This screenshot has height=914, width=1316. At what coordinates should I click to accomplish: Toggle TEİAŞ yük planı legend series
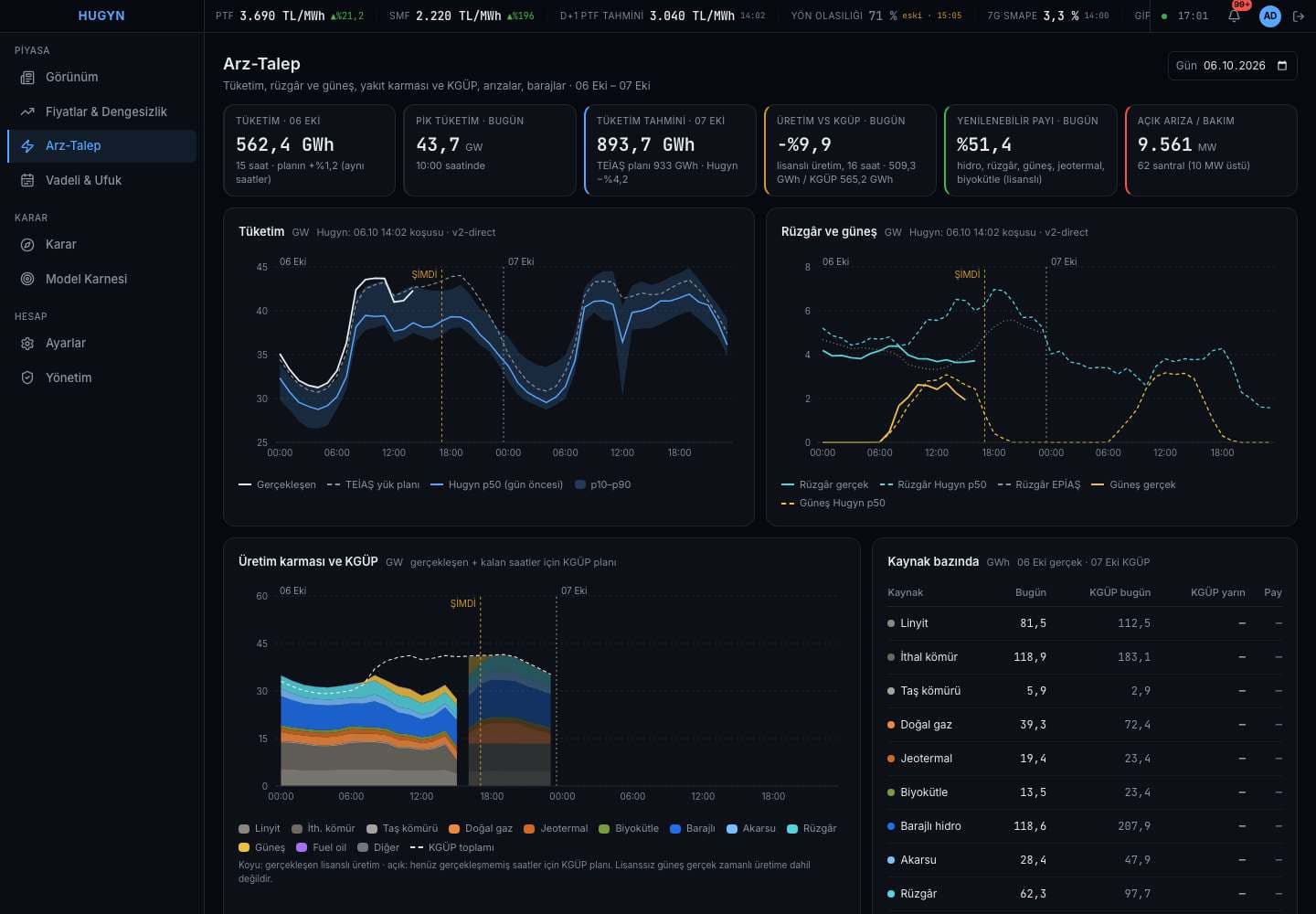[373, 485]
